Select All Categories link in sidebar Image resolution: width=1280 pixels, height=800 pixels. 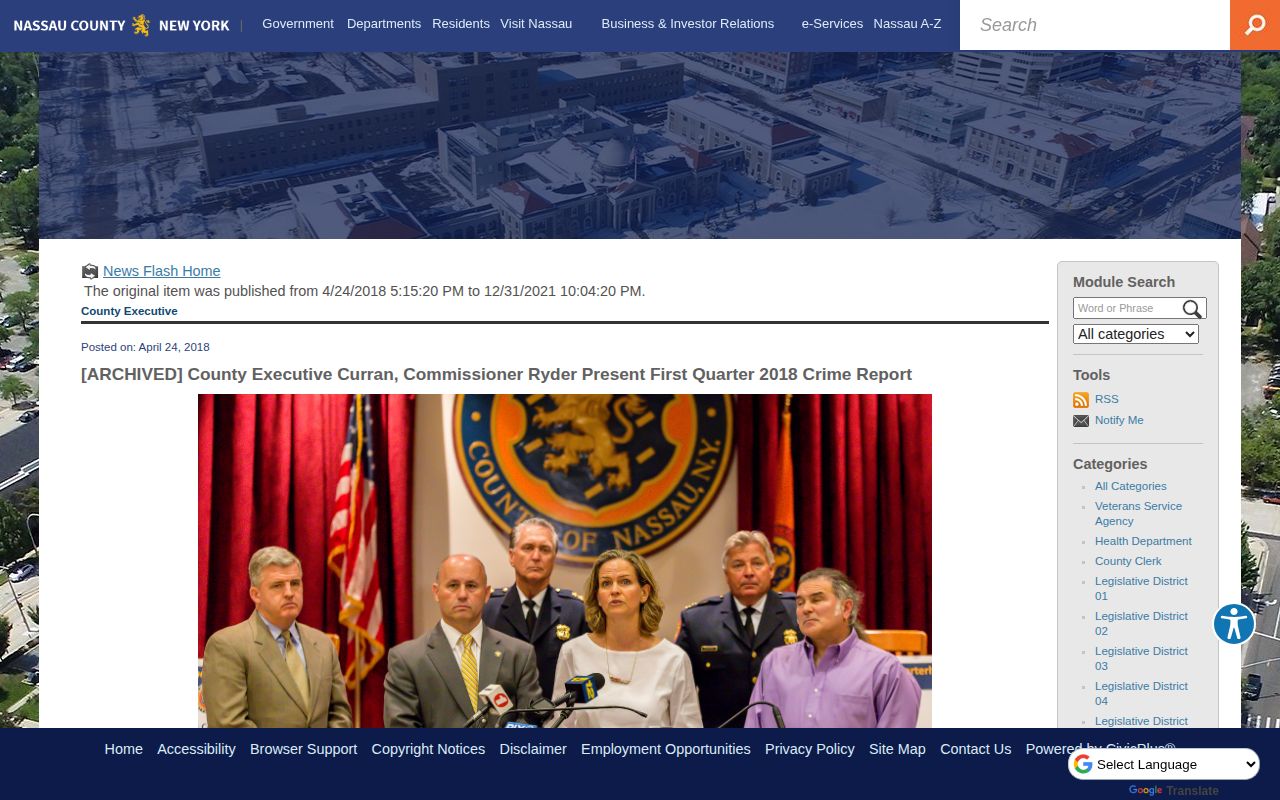[1131, 486]
